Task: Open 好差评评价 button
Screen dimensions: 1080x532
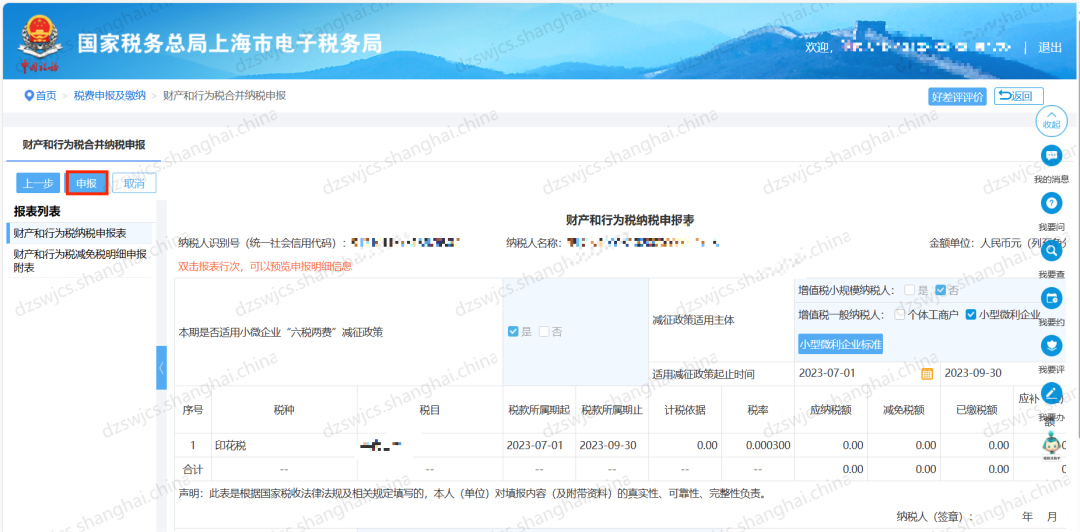Action: [957, 96]
